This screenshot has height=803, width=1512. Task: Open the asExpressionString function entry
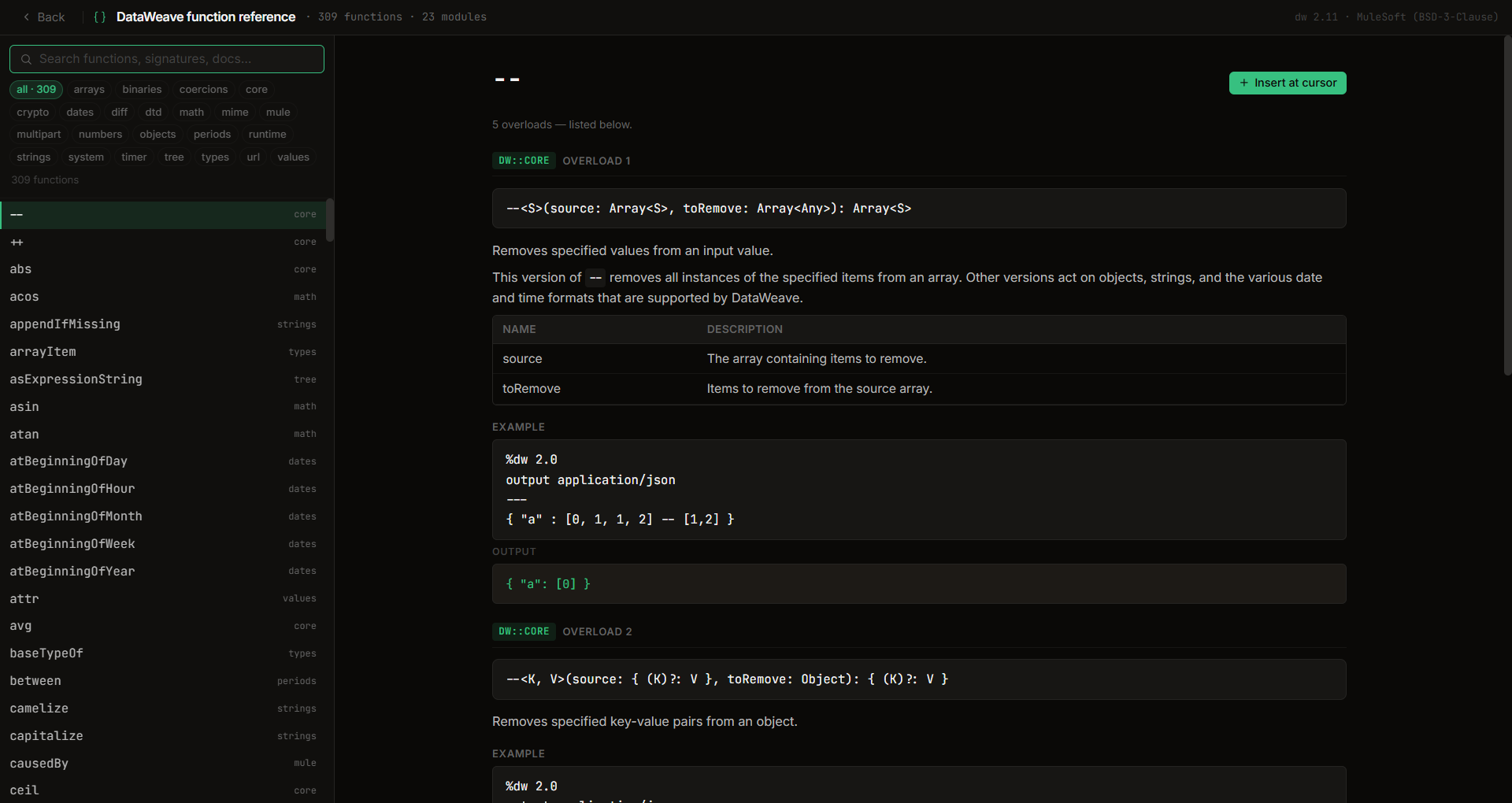(x=163, y=379)
